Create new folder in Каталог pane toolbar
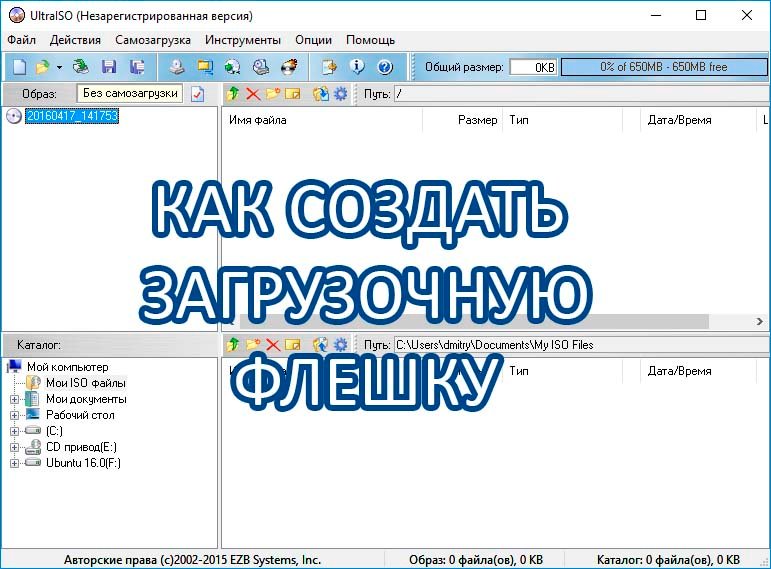The image size is (771, 569). pyautogui.click(x=253, y=345)
